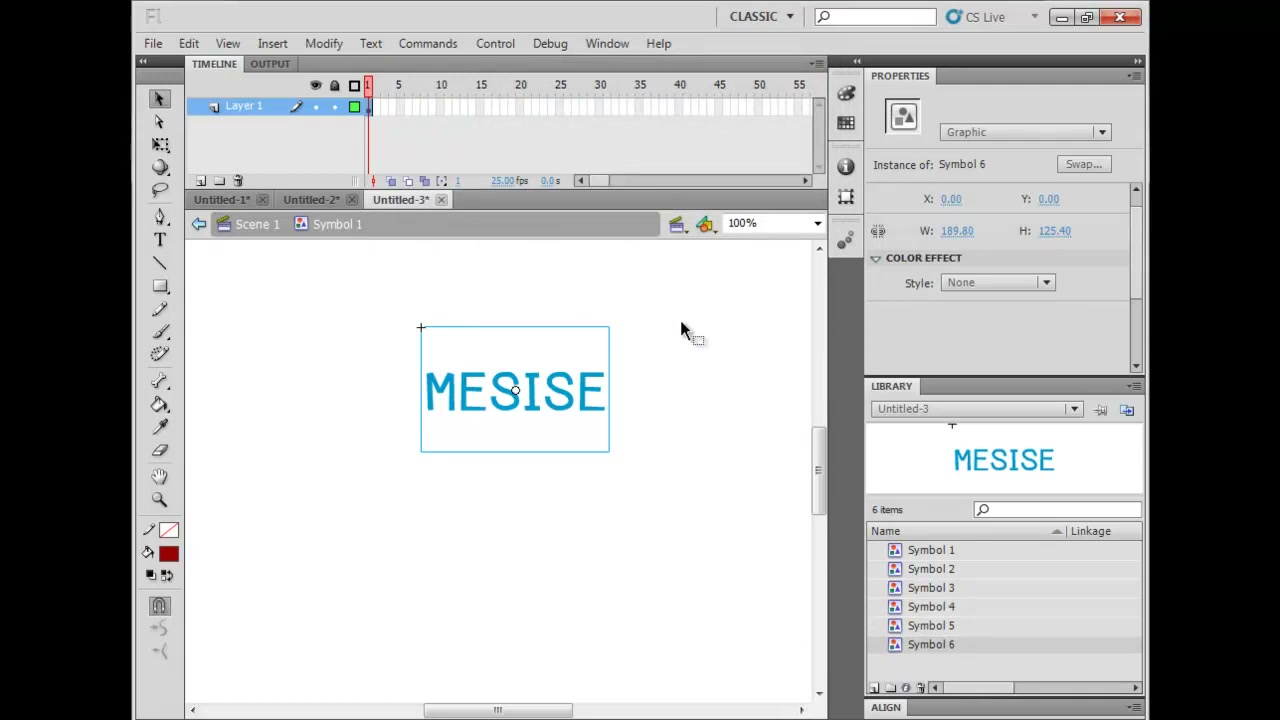The width and height of the screenshot is (1280, 720).
Task: Click the red fill color swatch
Action: tap(168, 554)
